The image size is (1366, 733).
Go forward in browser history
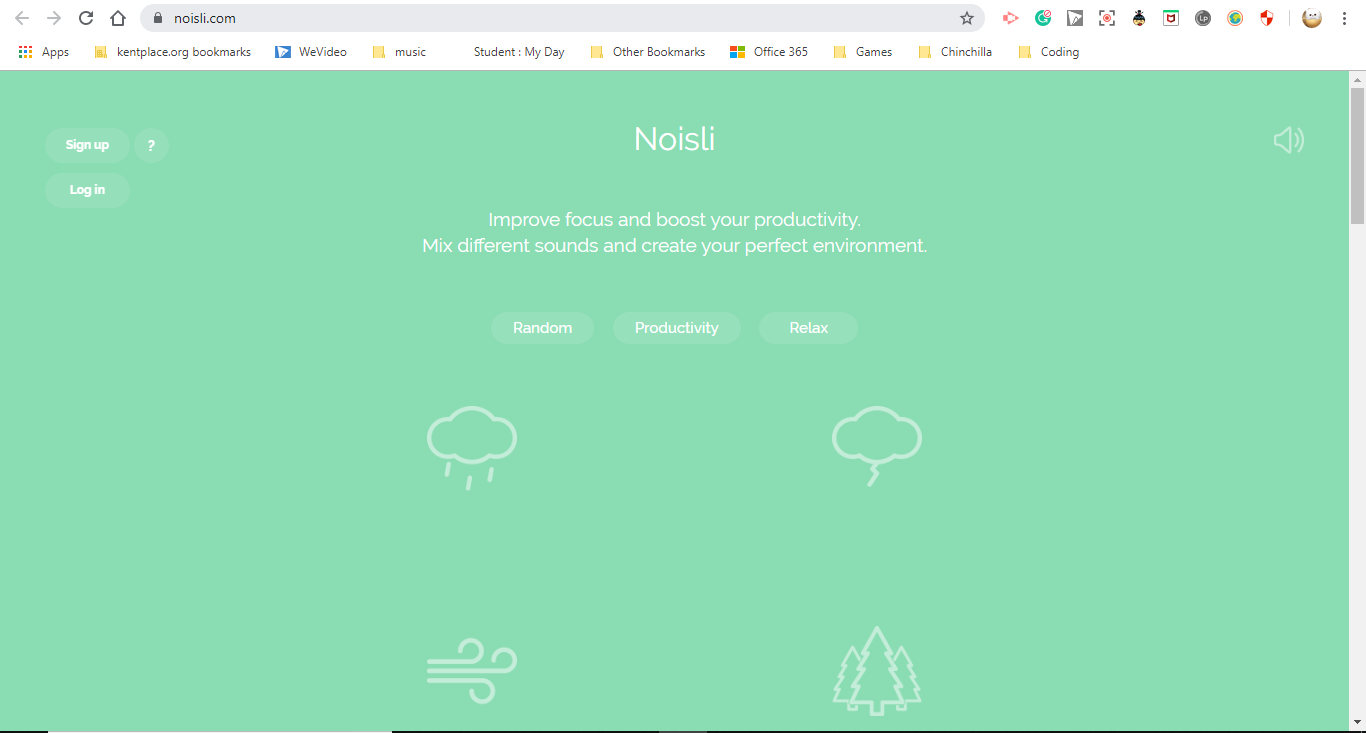[54, 18]
